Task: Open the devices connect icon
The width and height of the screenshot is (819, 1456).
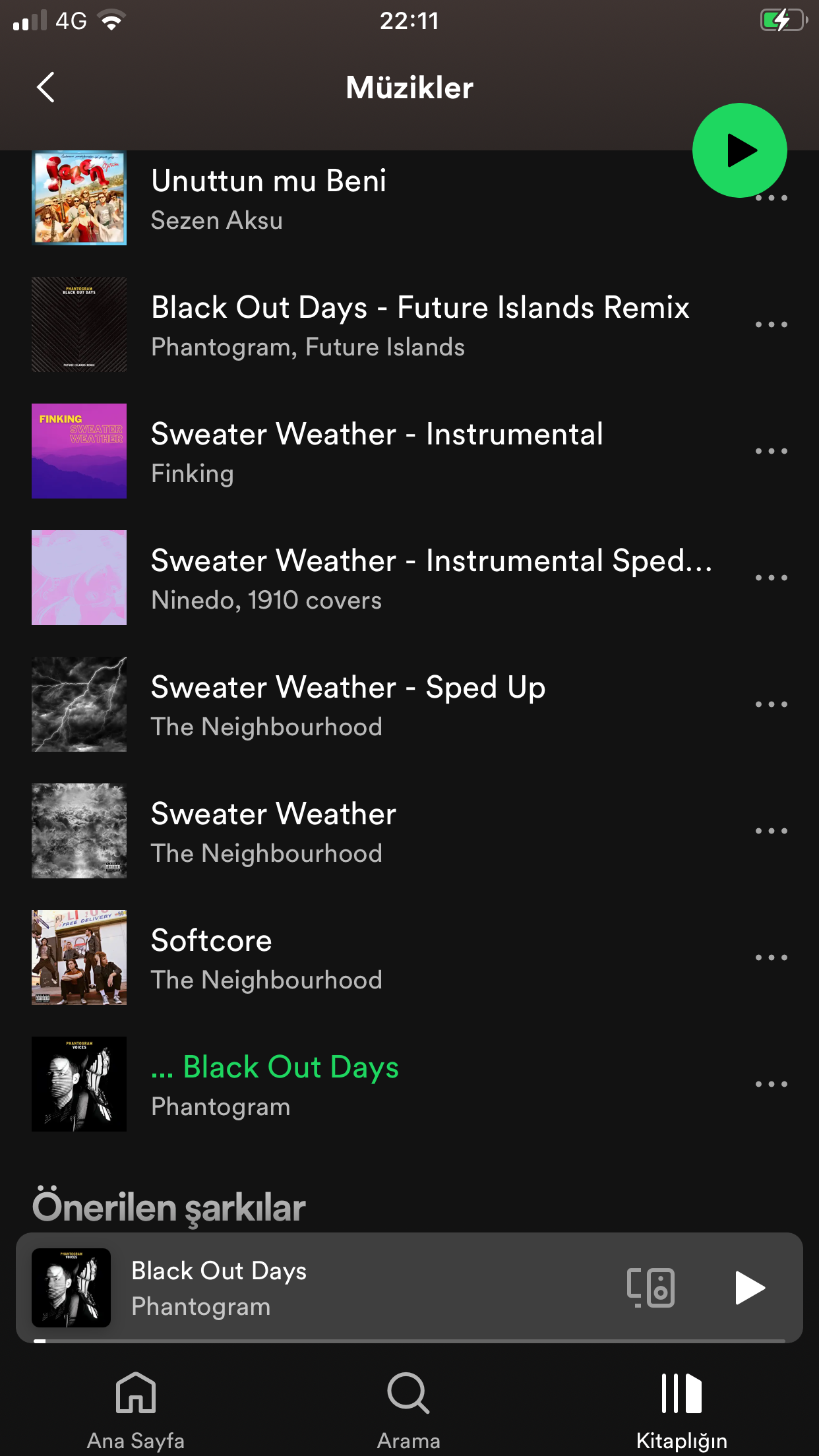Action: (650, 1287)
